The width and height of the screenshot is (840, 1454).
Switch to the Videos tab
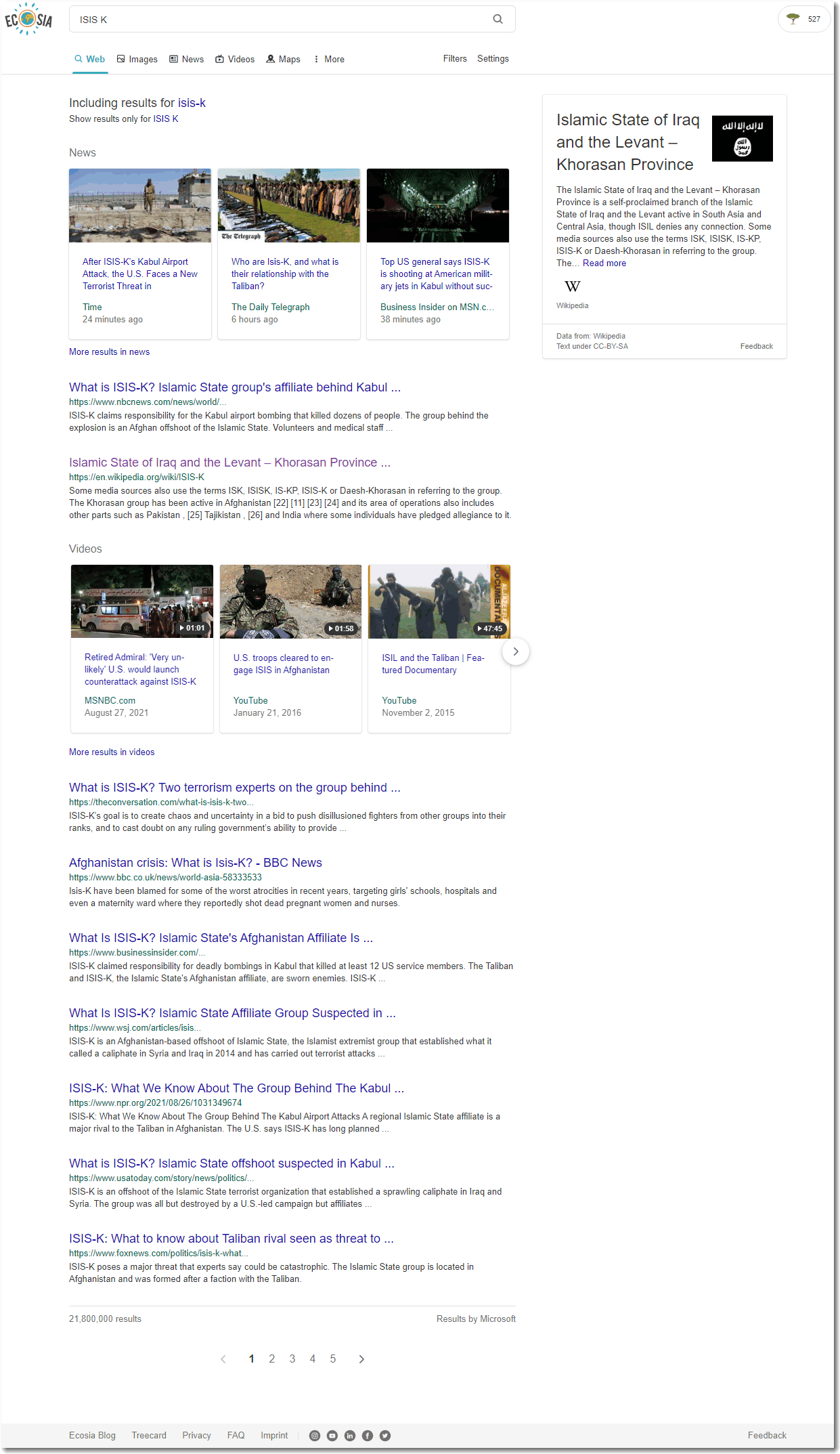pyautogui.click(x=235, y=59)
